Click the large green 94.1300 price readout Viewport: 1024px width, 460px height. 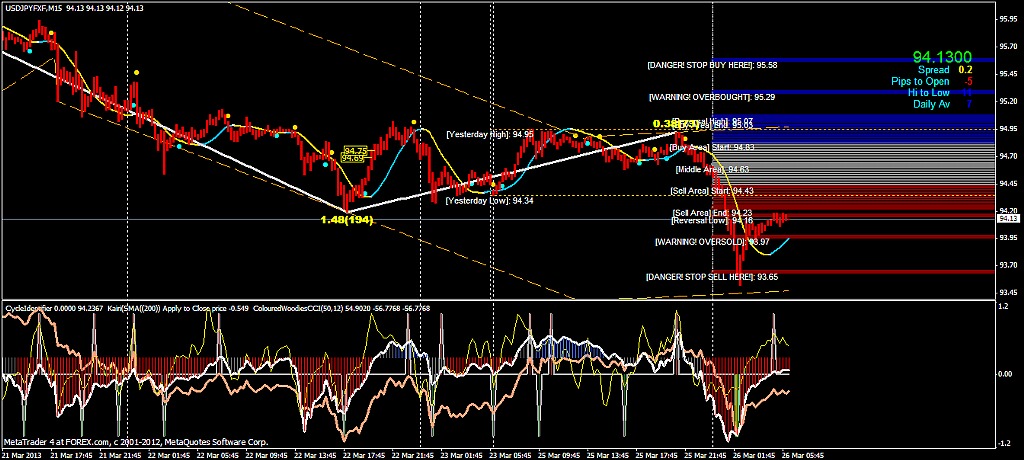(942, 58)
